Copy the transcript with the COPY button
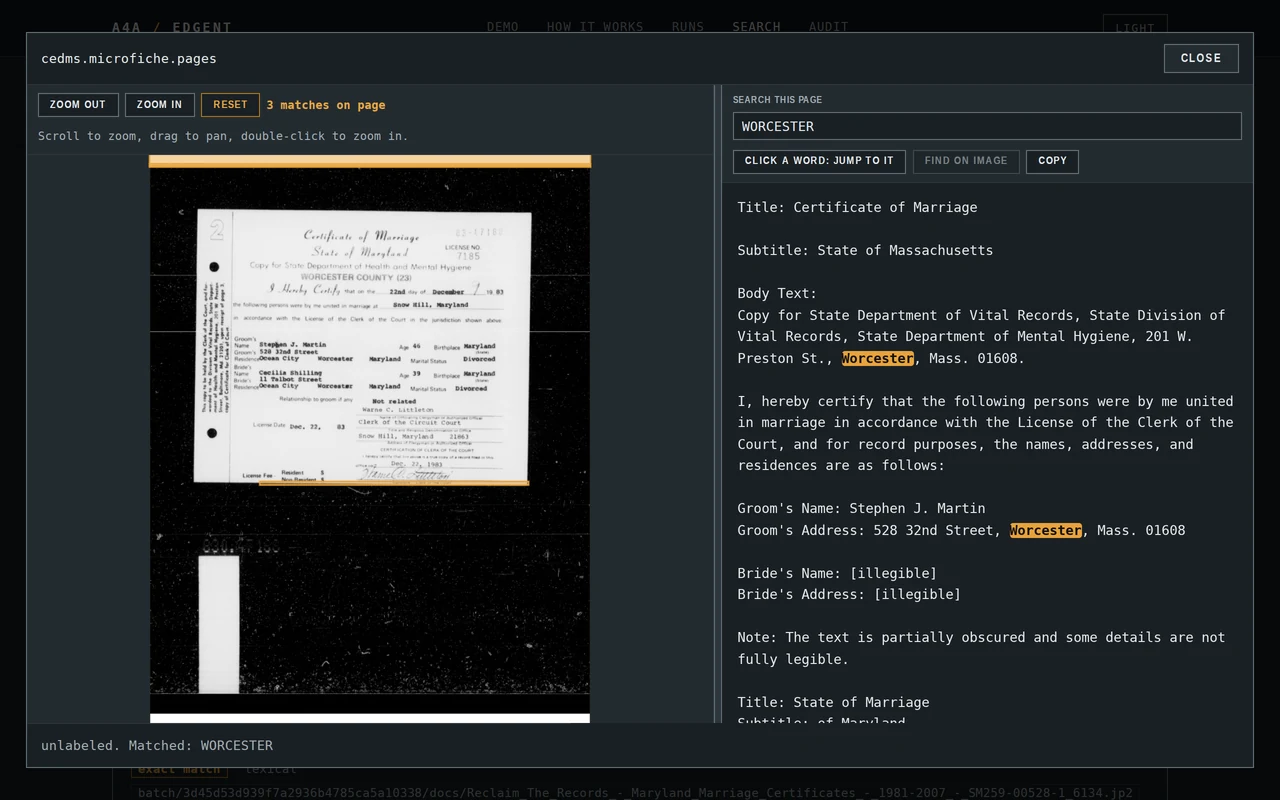Image resolution: width=1280 pixels, height=800 pixels. [x=1052, y=161]
